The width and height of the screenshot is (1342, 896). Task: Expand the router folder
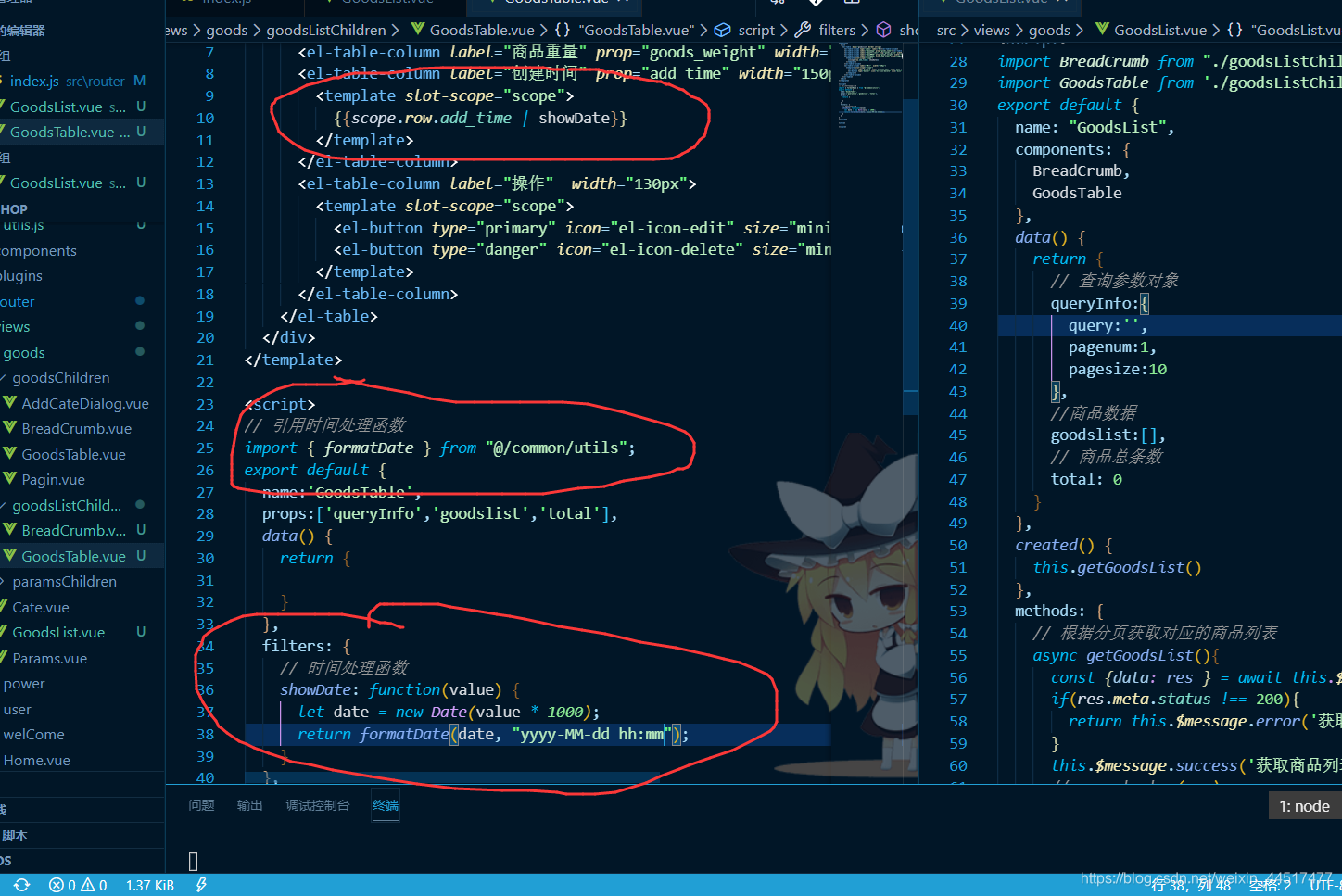pyautogui.click(x=18, y=301)
